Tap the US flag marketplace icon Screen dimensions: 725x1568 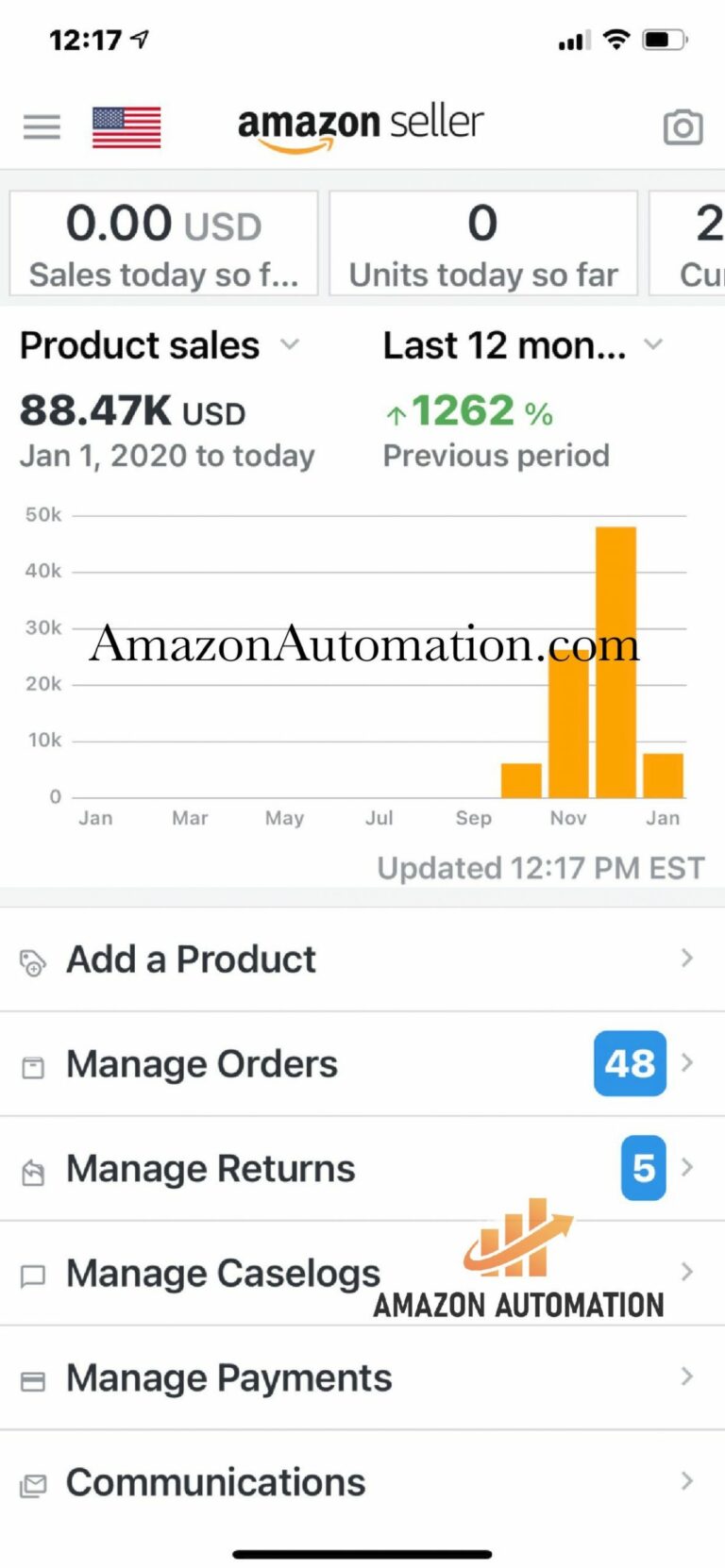(x=126, y=127)
